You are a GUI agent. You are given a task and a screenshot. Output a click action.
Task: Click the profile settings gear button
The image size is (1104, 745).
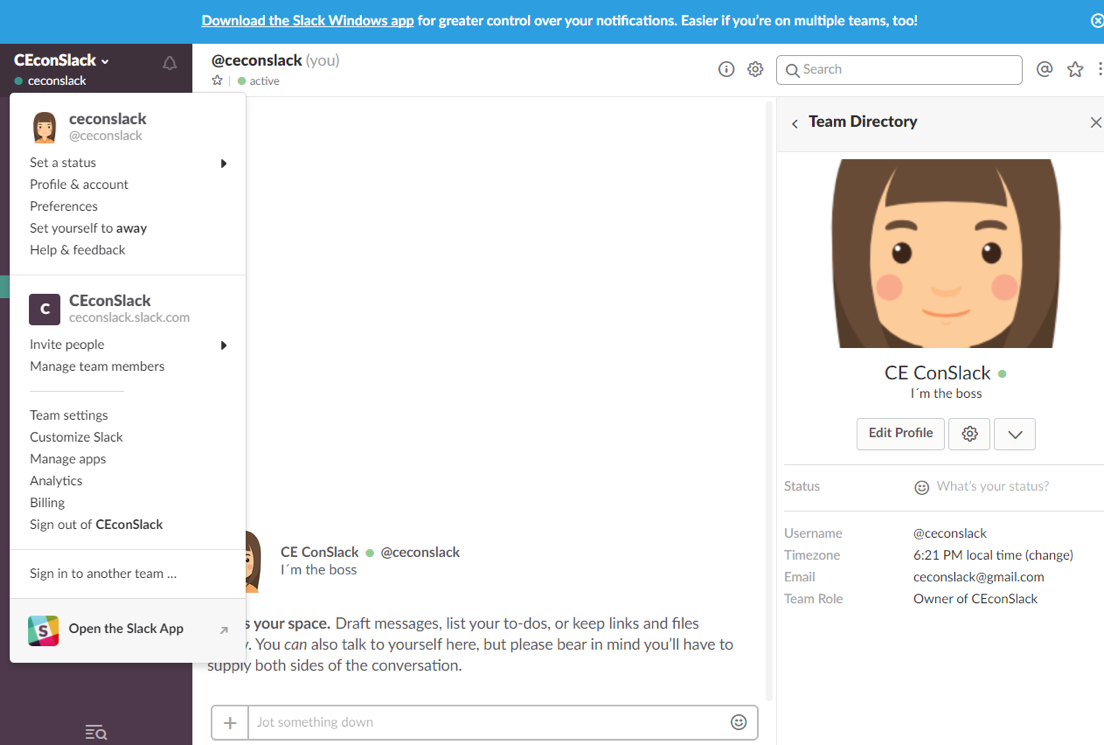point(970,434)
